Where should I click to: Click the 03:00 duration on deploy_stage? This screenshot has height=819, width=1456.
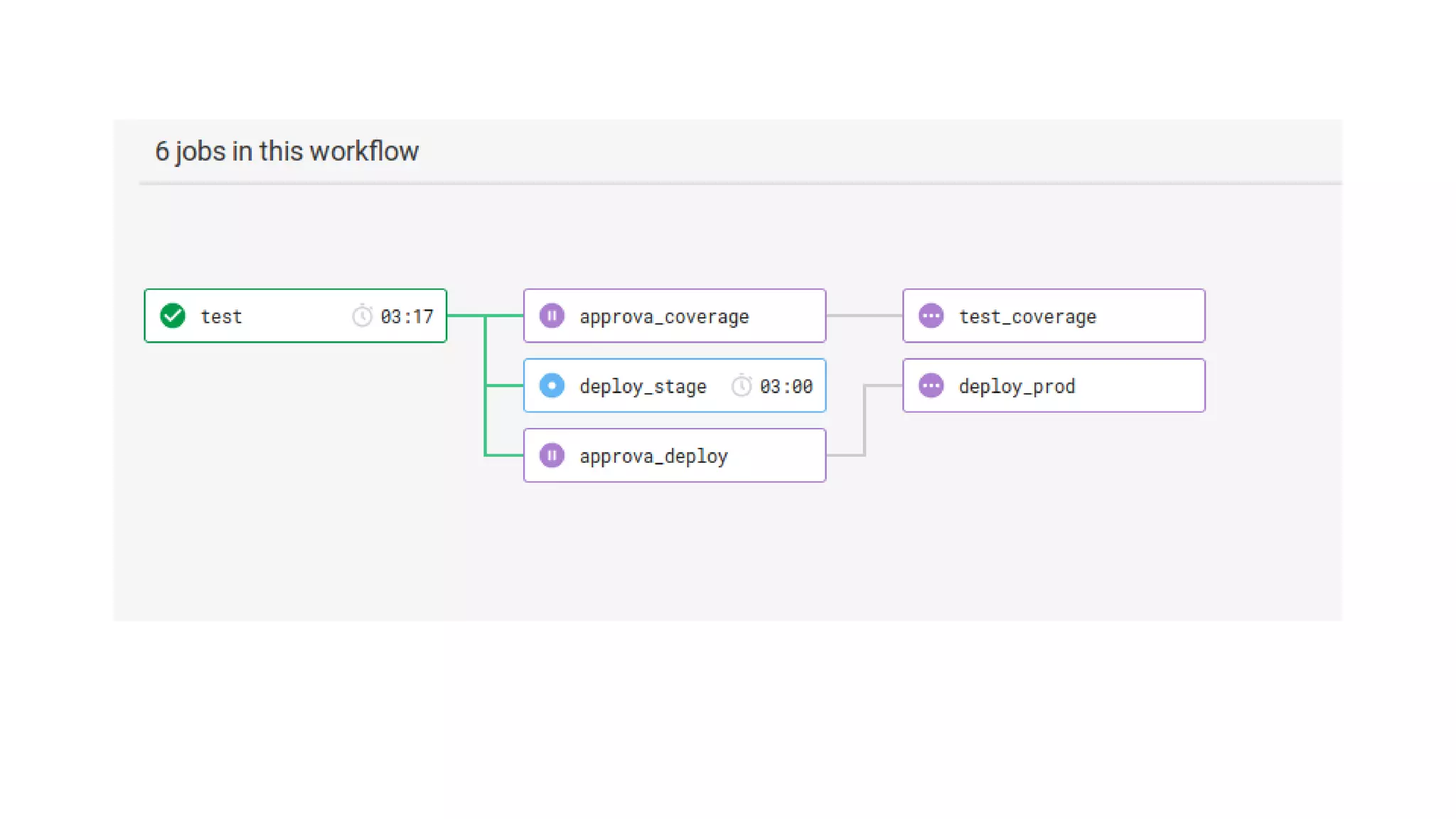(x=786, y=386)
